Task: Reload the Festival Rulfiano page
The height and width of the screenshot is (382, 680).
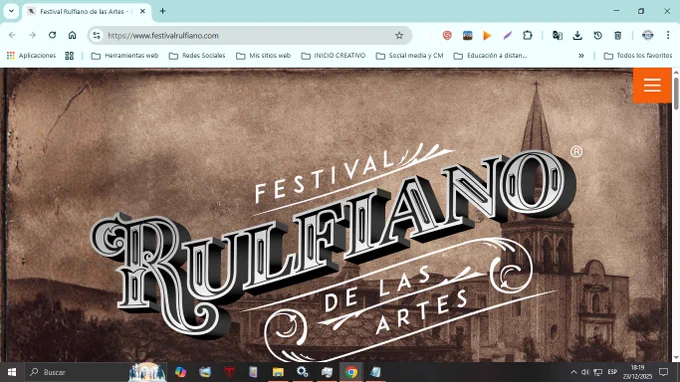Action: coord(52,35)
